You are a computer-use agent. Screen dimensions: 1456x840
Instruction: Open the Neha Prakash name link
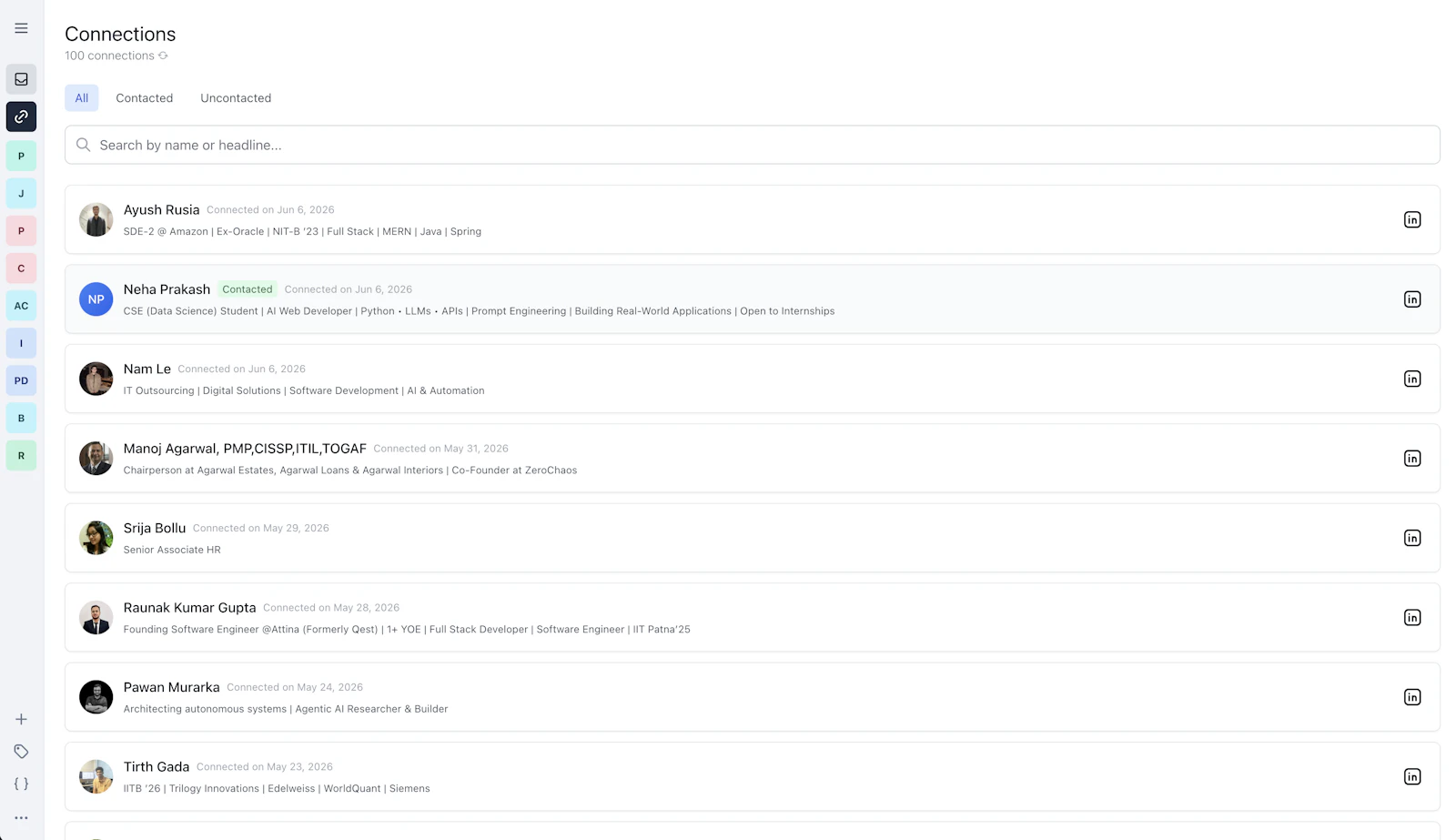(x=167, y=289)
